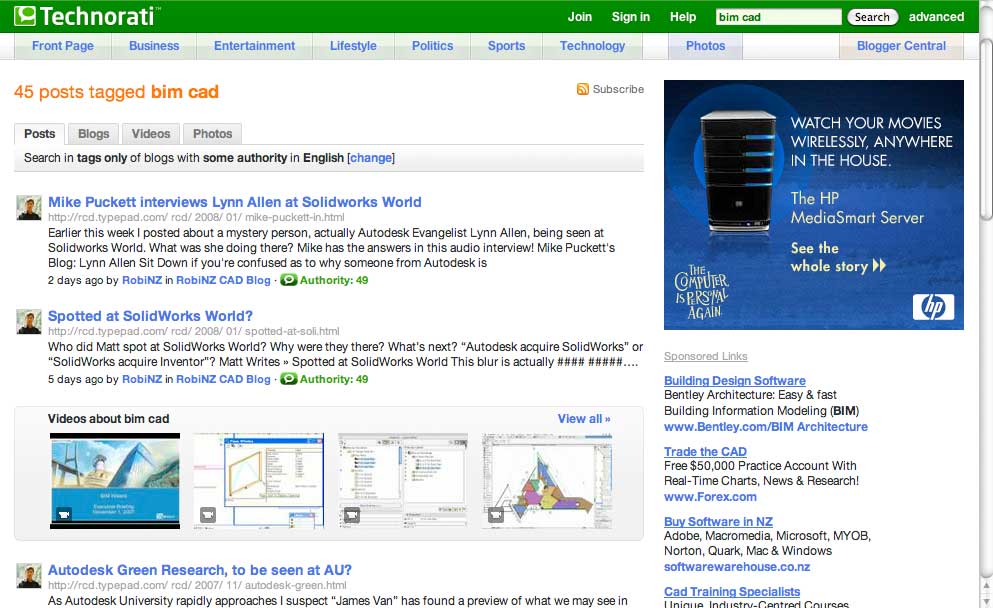Go to Politics section
This screenshot has height=608, width=993.
coord(433,46)
